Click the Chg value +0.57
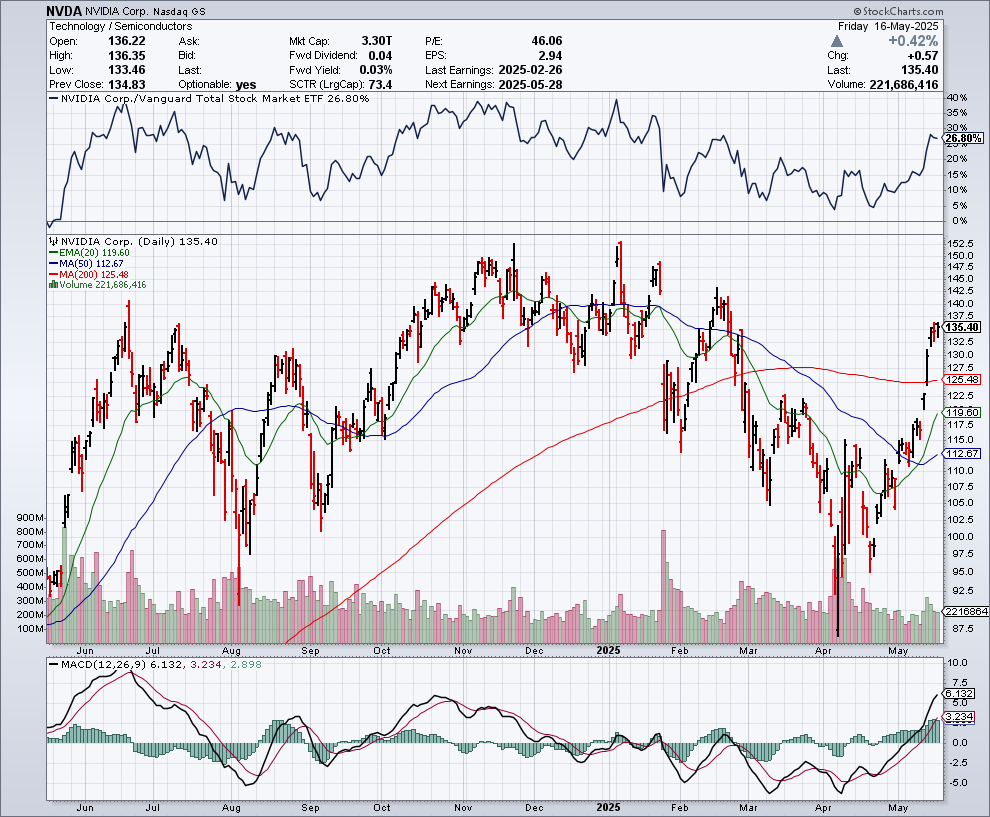This screenshot has width=990, height=817. 921,56
